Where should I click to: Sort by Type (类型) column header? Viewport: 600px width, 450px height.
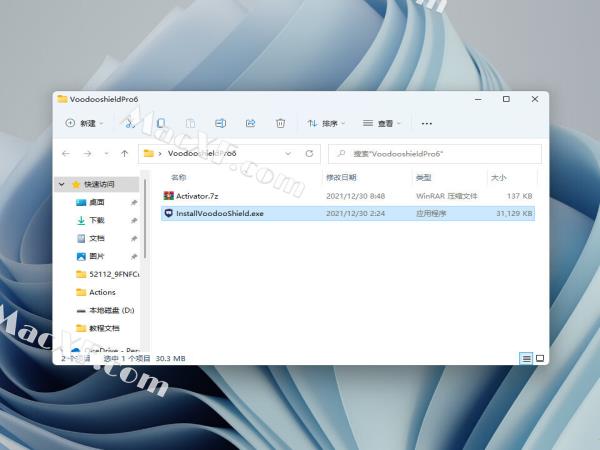coord(424,178)
